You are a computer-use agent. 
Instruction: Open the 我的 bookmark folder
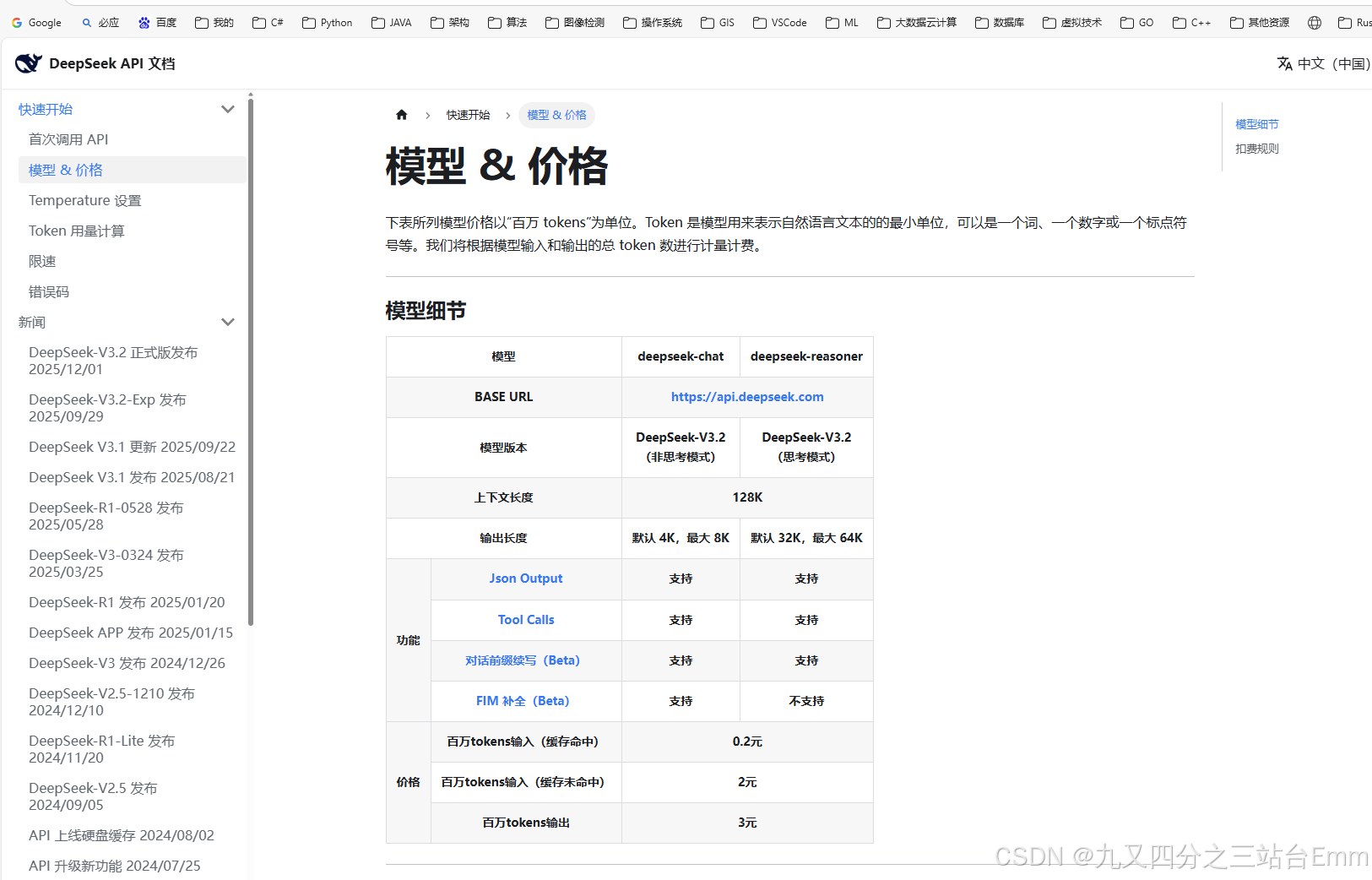click(214, 23)
